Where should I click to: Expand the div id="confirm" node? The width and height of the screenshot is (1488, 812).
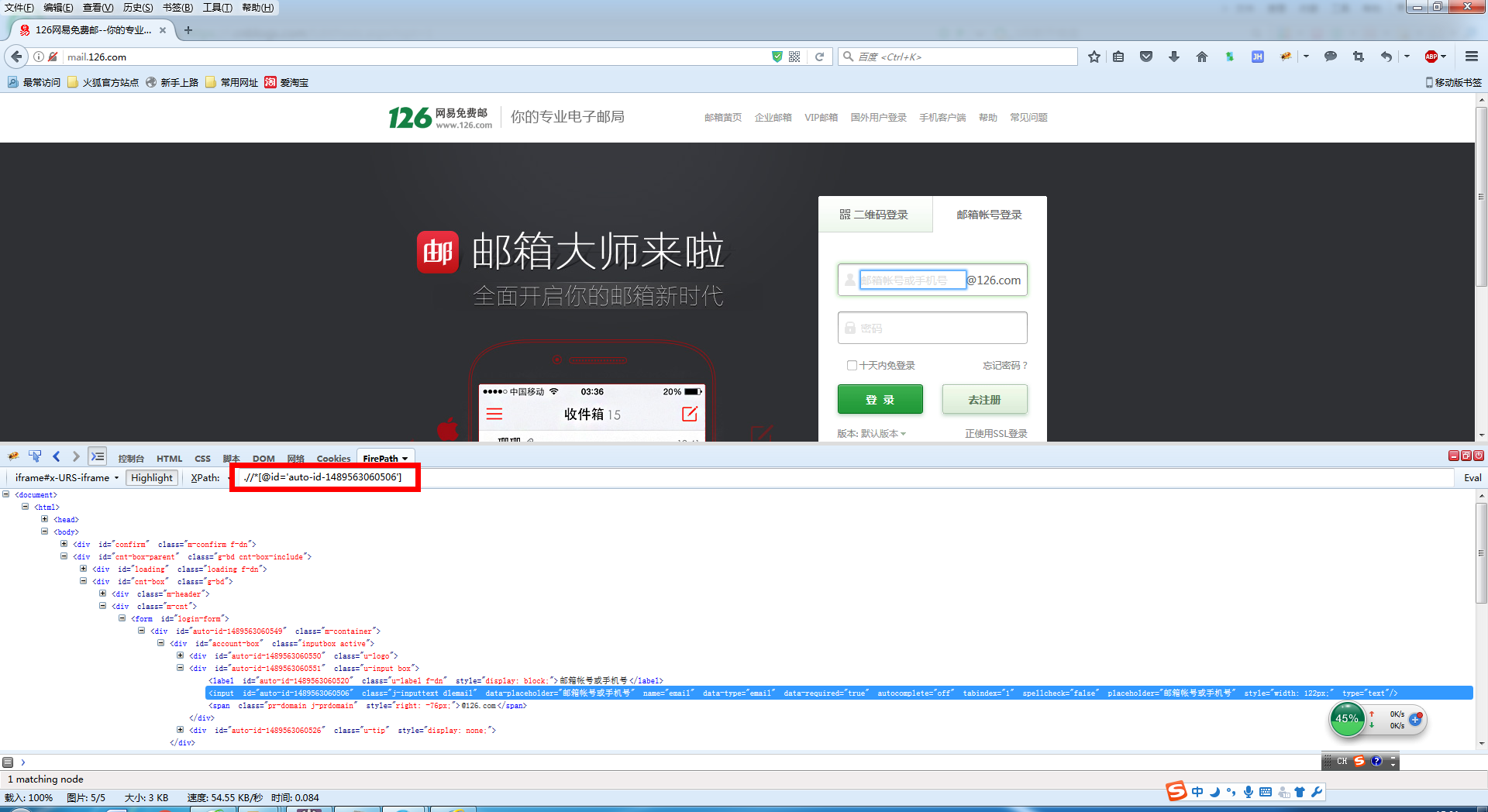coord(64,544)
